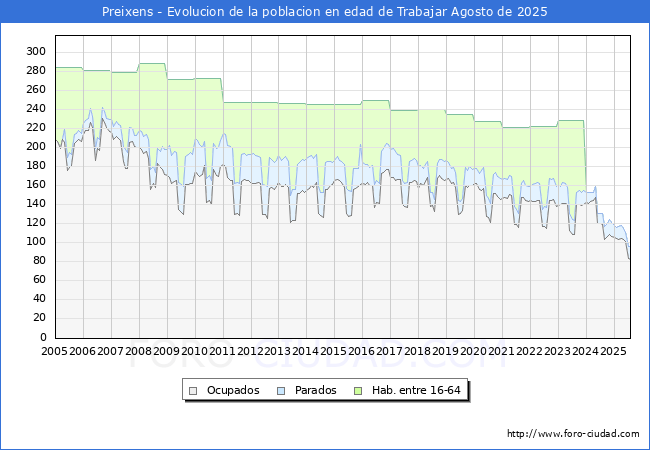Click the 2013 x-axis year label
The height and width of the screenshot is (450, 650).
point(277,351)
